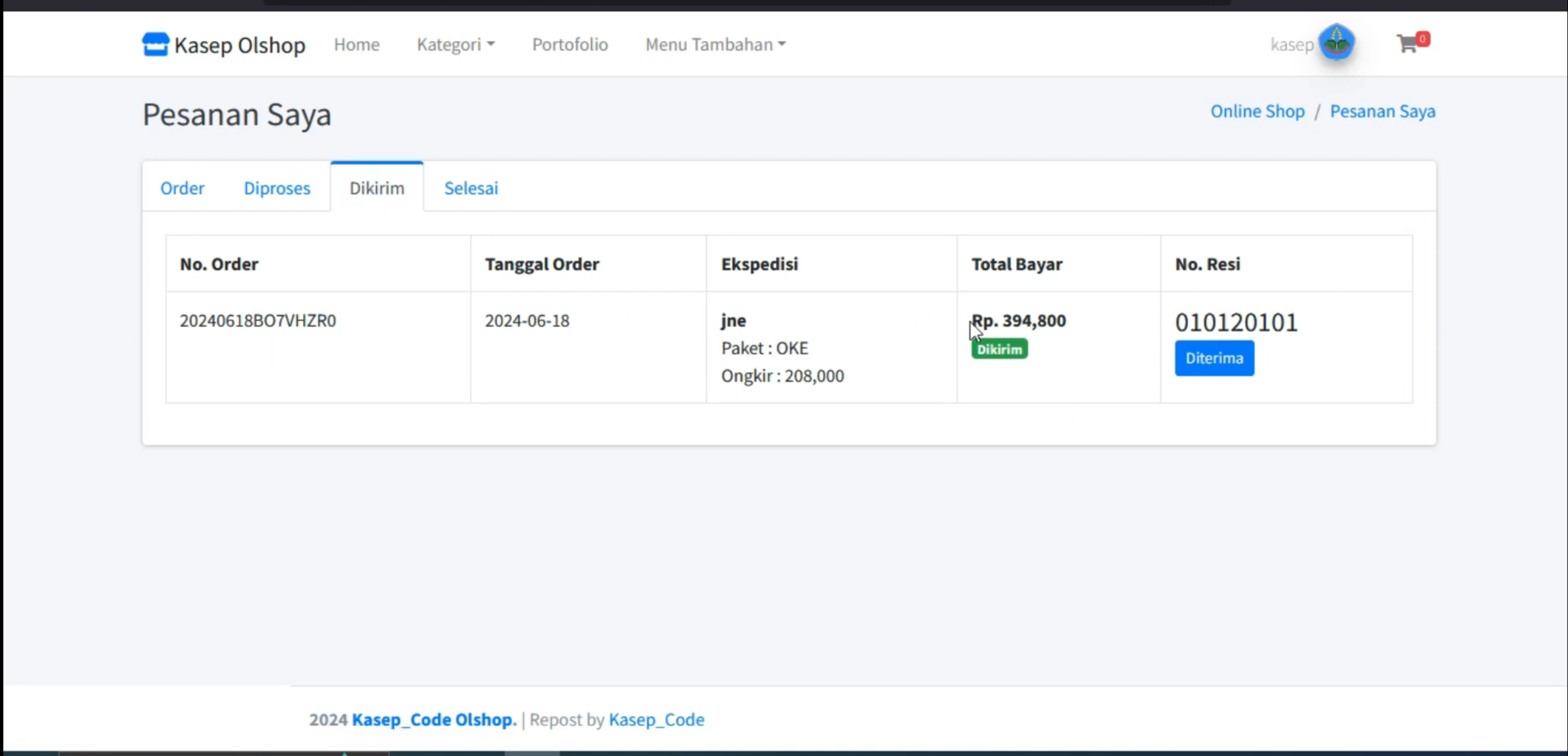
Task: Click the jne expedition name
Action: [x=733, y=320]
